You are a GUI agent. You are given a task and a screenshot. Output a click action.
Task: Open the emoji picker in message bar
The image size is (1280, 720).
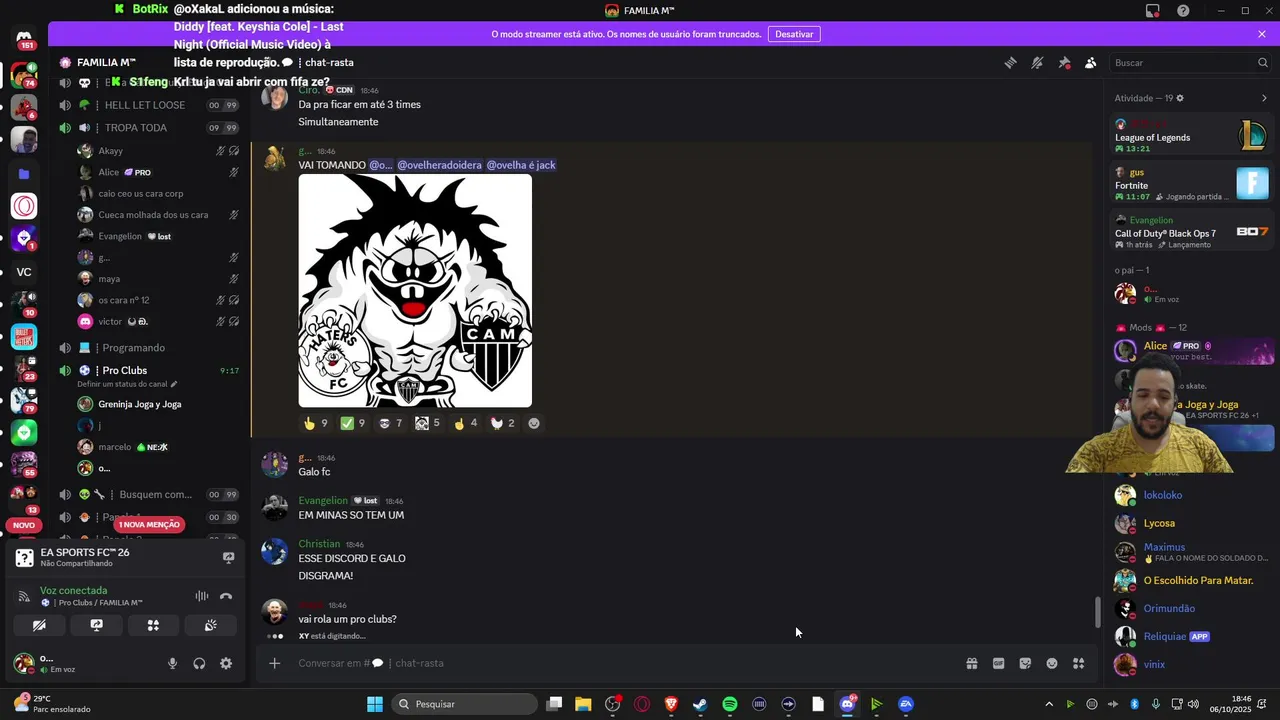[x=1052, y=663]
